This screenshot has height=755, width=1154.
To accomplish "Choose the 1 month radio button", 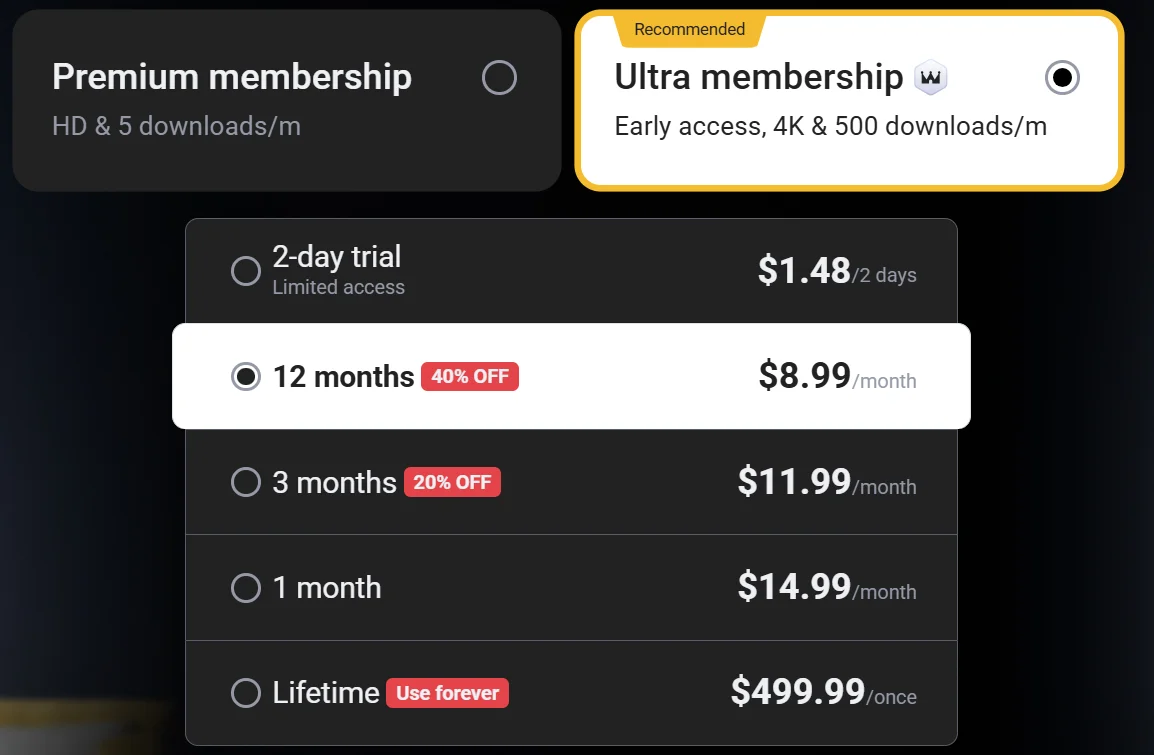I will [x=246, y=588].
